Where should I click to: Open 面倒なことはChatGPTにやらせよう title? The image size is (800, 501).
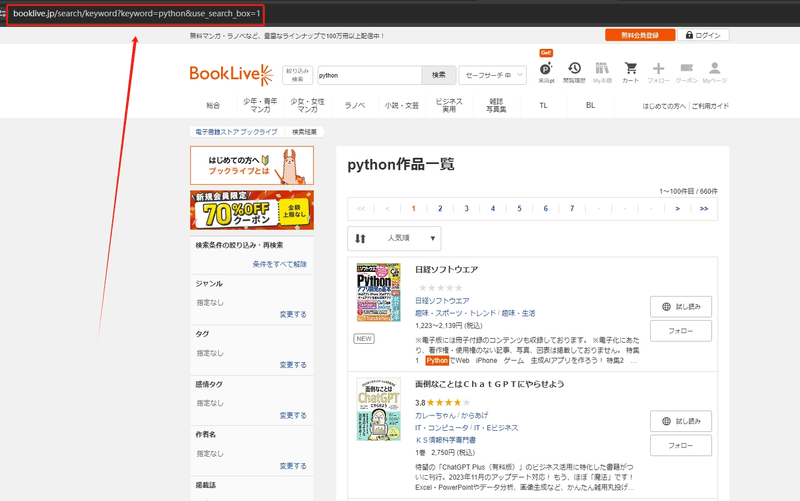tap(490, 384)
